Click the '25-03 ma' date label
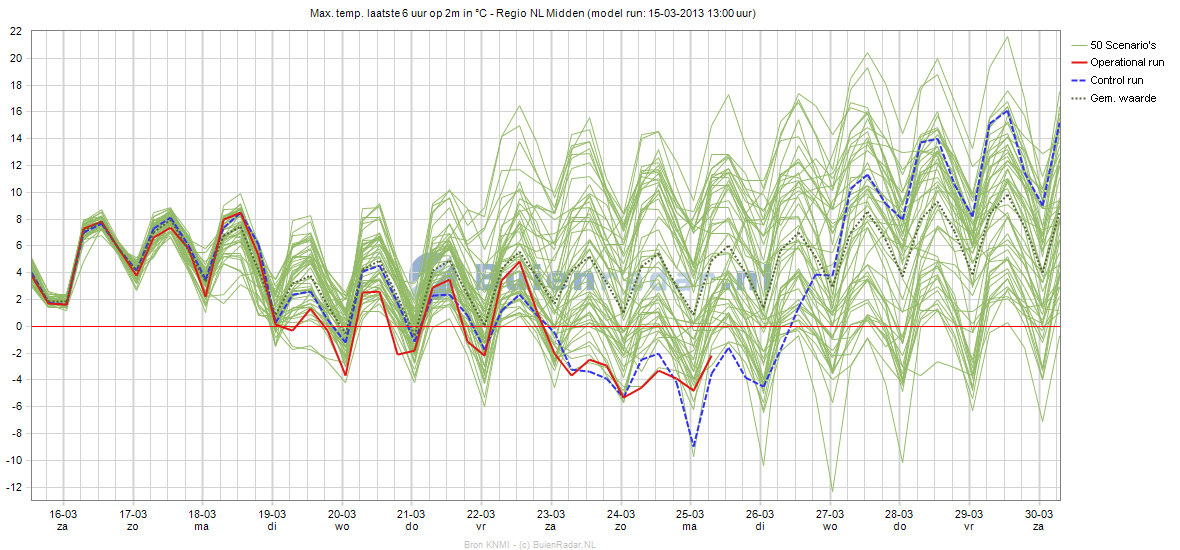Viewport: 1180px width, 550px height. tap(691, 520)
